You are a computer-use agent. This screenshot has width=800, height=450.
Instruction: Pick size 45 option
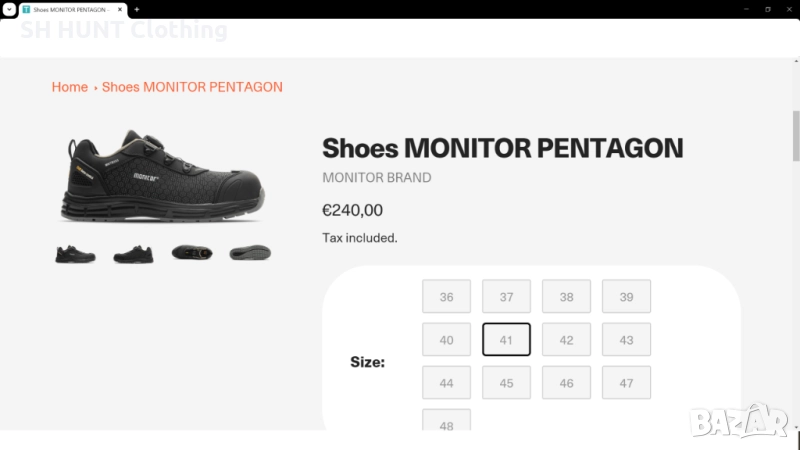(x=506, y=383)
